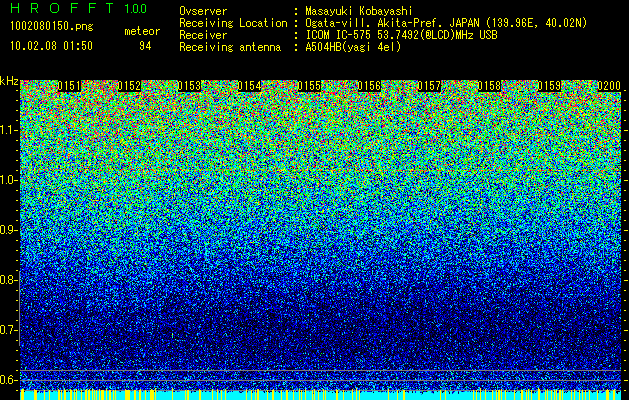Select the file name 1002080150.png
The width and height of the screenshot is (629, 400).
pos(52,26)
